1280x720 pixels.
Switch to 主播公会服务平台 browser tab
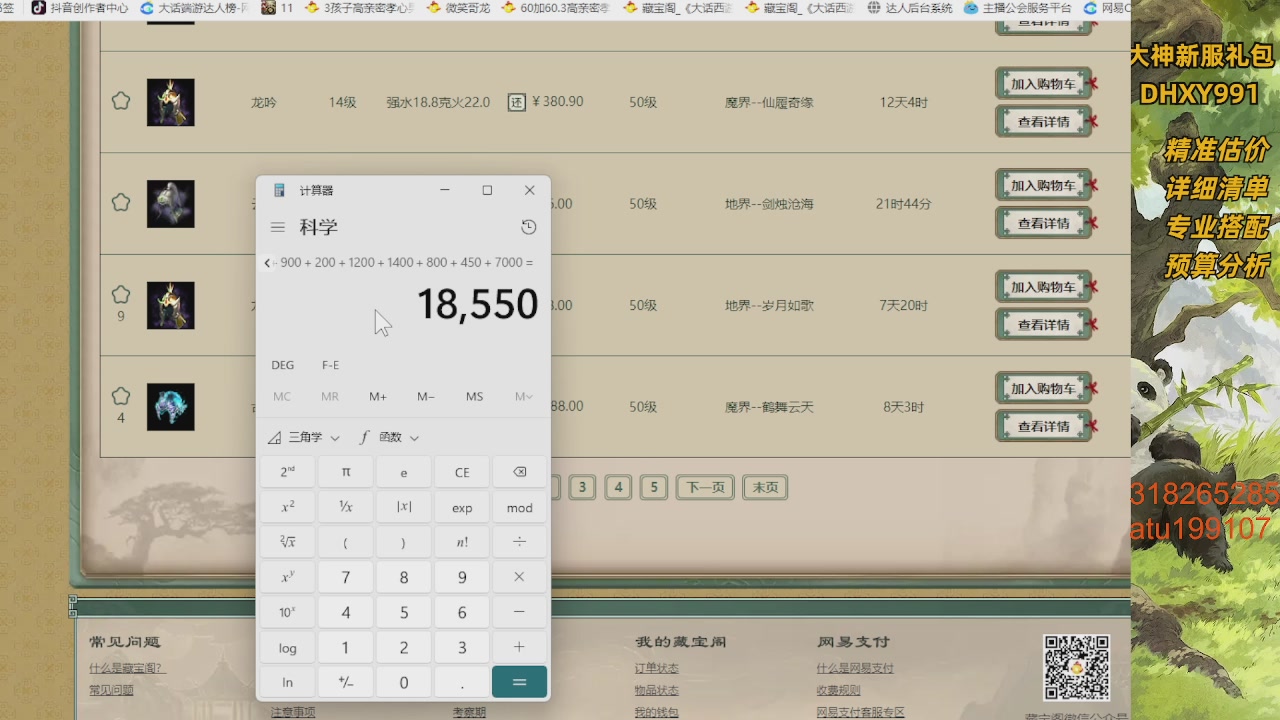coord(1018,8)
